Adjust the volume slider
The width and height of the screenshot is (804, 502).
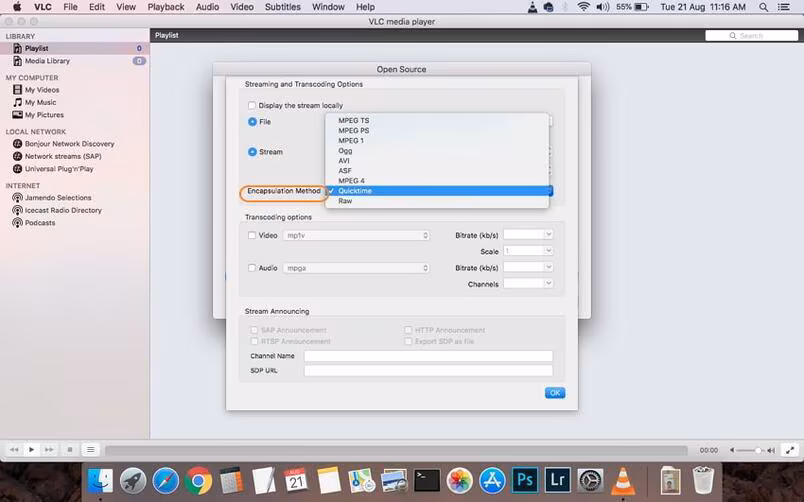click(750, 450)
